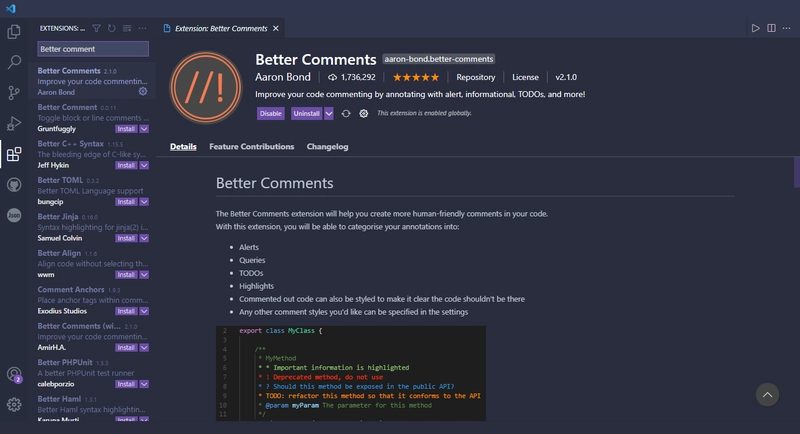Install the Better Align extension
The image size is (800, 434).
(126, 275)
